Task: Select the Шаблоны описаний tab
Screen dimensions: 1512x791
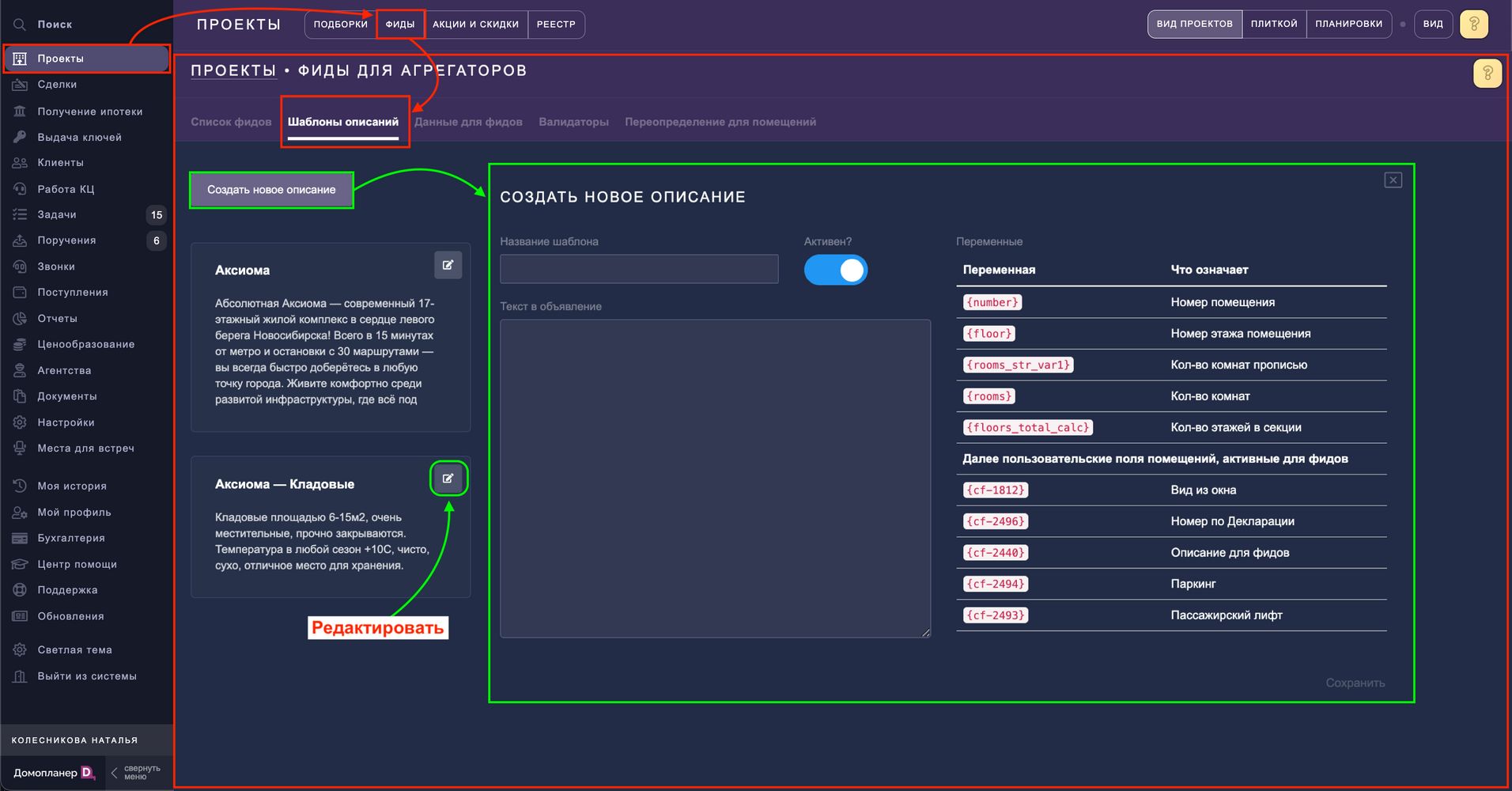Action: pos(343,122)
